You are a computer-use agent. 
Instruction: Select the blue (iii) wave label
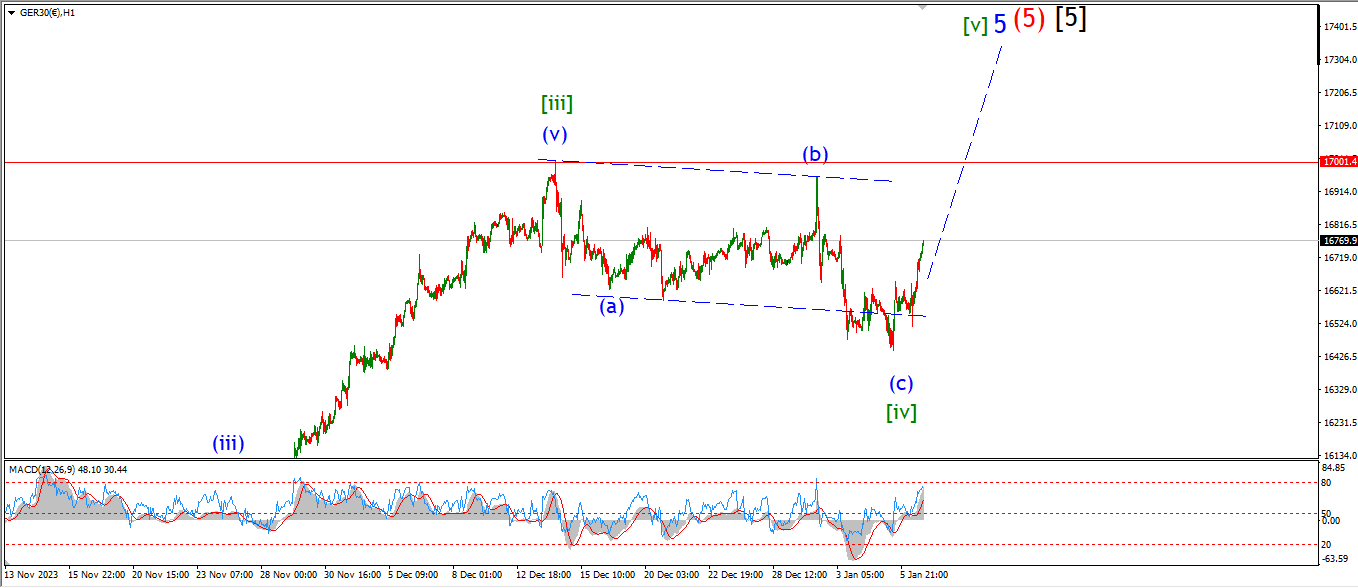tap(228, 443)
